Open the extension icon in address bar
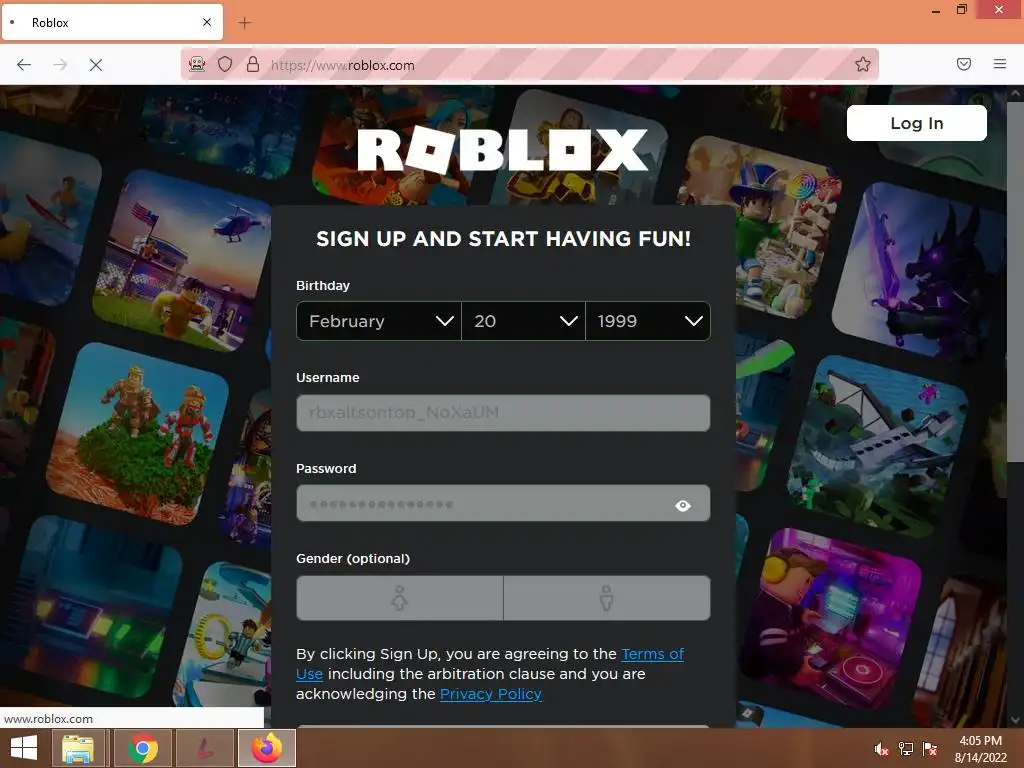 (x=197, y=64)
